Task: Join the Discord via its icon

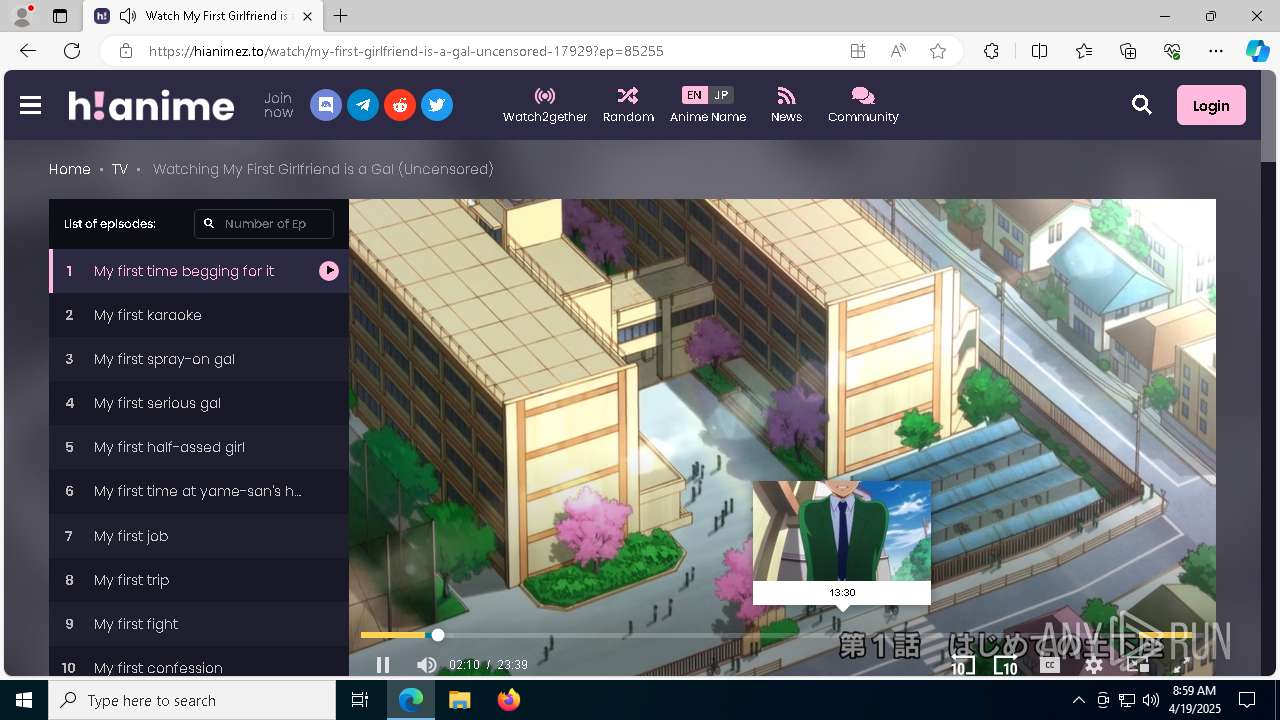Action: pos(326,105)
